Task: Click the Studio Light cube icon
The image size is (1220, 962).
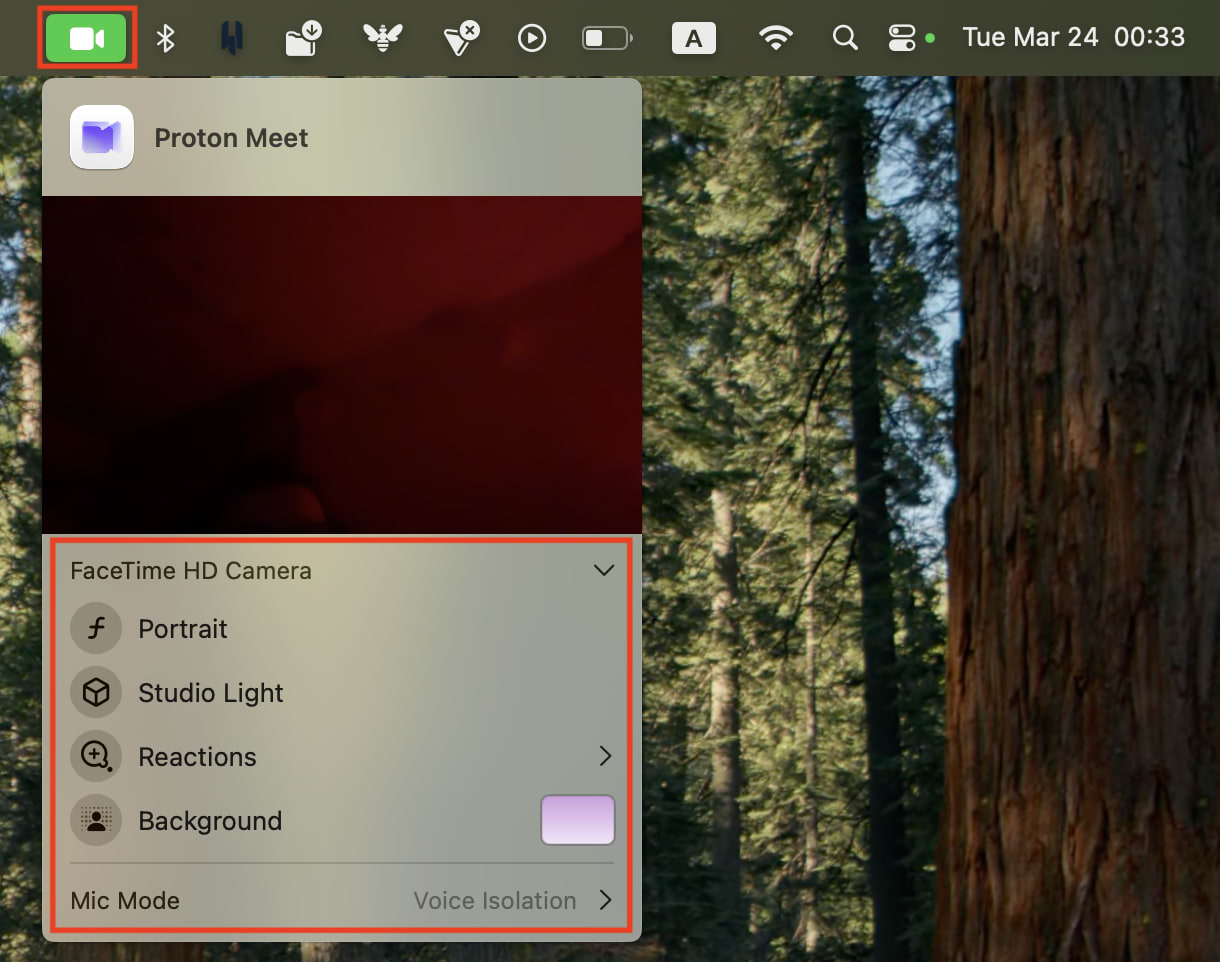Action: [x=96, y=692]
